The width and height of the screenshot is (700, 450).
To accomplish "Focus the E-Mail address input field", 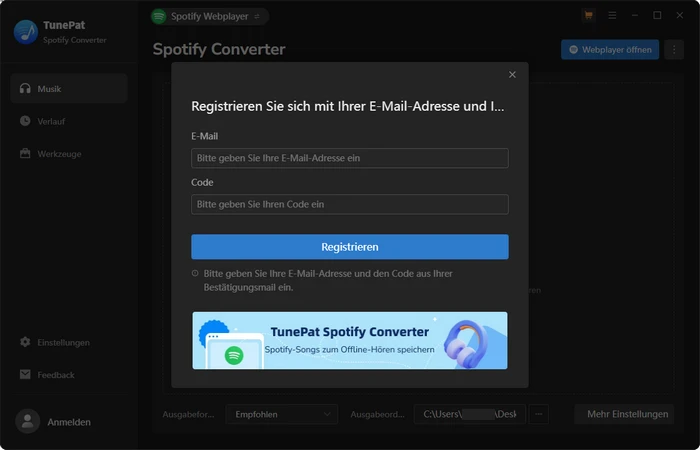I will 350,158.
